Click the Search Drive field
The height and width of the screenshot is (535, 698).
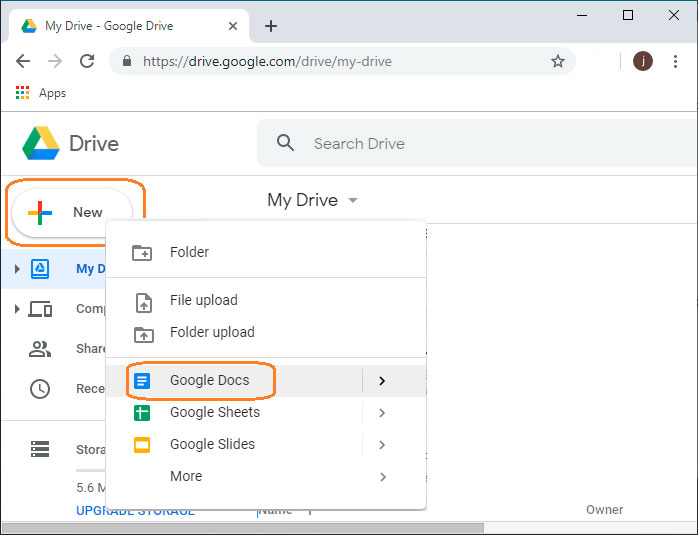pyautogui.click(x=477, y=143)
